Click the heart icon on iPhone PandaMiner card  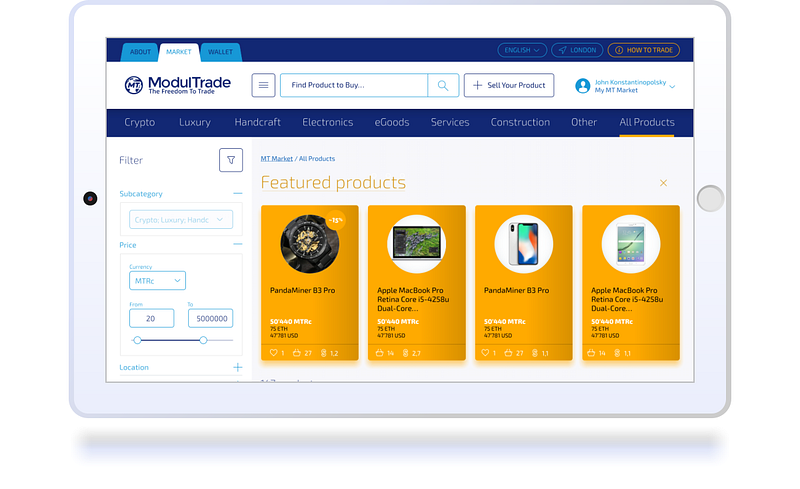click(x=485, y=353)
